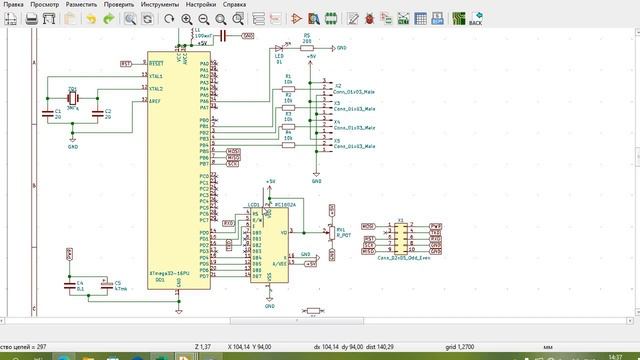Select the LED D1 symbol
640x360 pixels.
(280, 49)
